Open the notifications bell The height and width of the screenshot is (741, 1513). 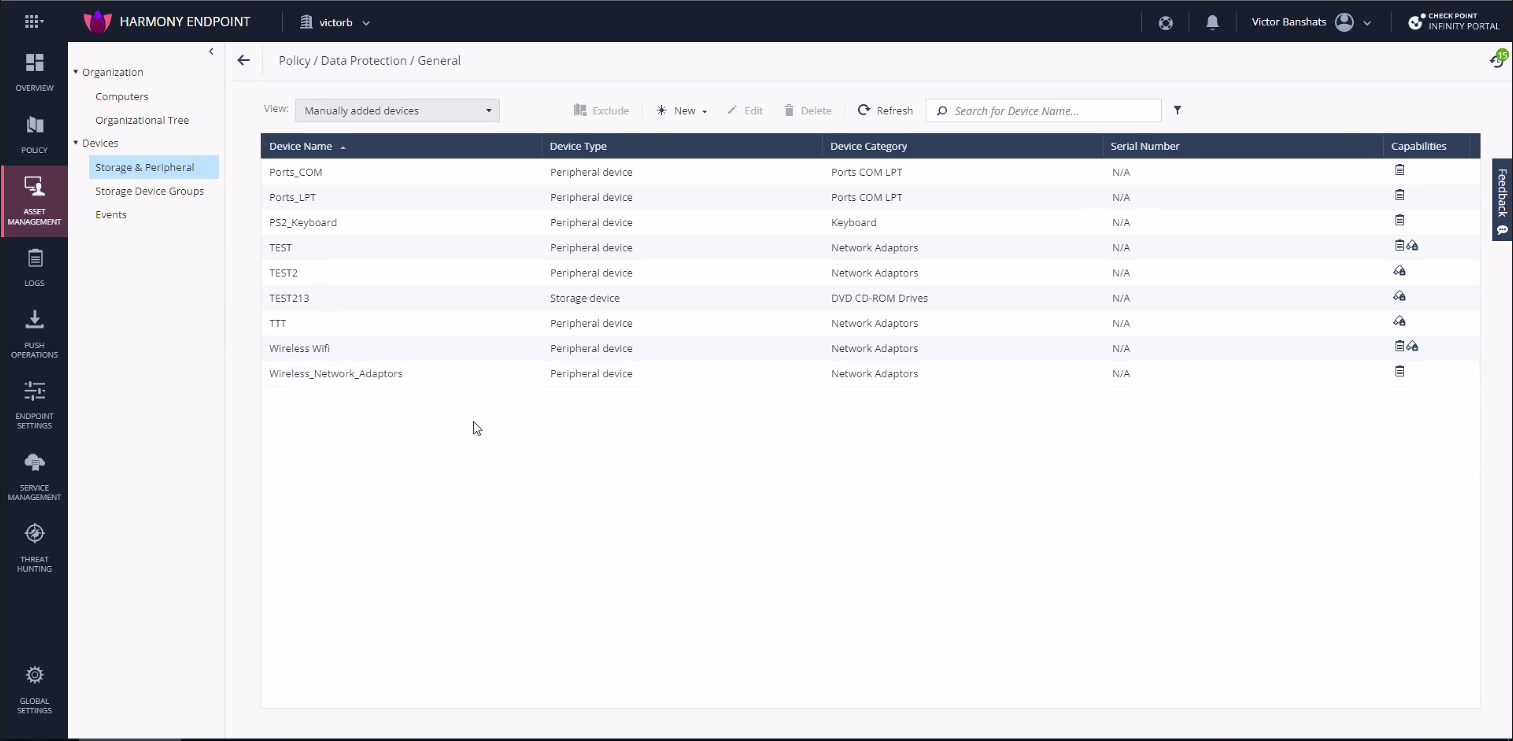[x=1212, y=22]
